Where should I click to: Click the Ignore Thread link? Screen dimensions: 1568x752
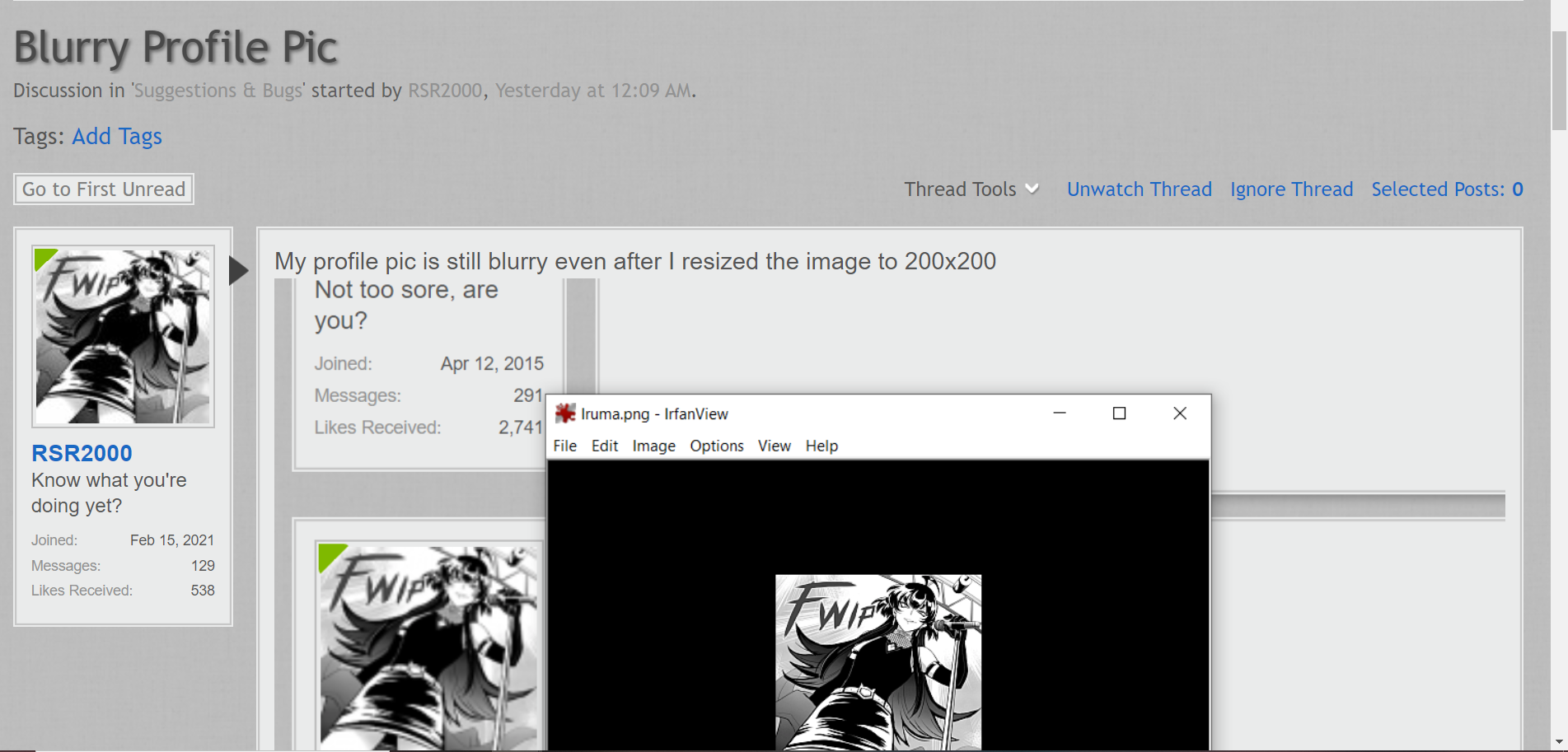[1291, 189]
